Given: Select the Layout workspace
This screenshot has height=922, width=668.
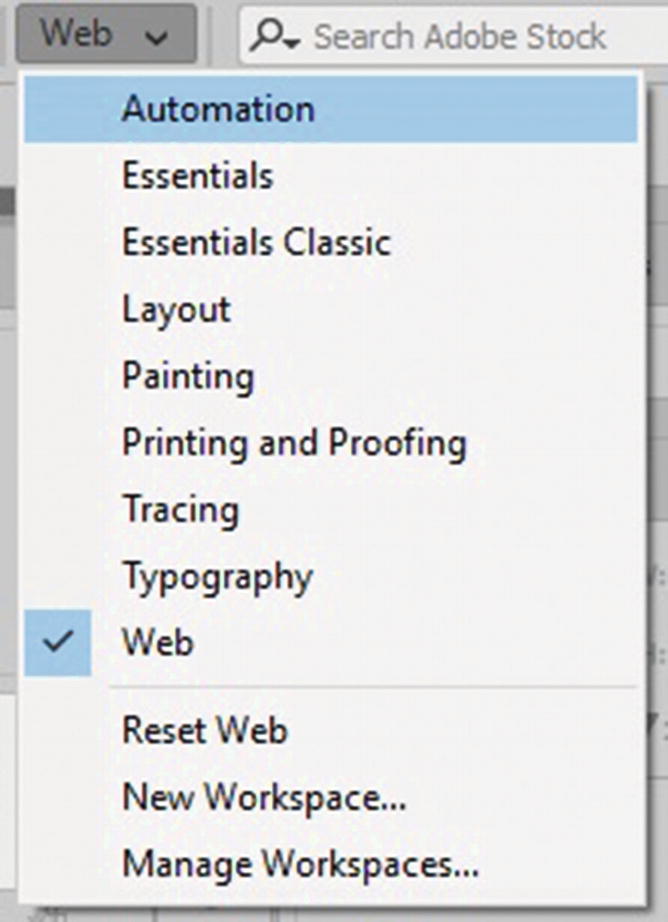Looking at the screenshot, I should tap(176, 309).
